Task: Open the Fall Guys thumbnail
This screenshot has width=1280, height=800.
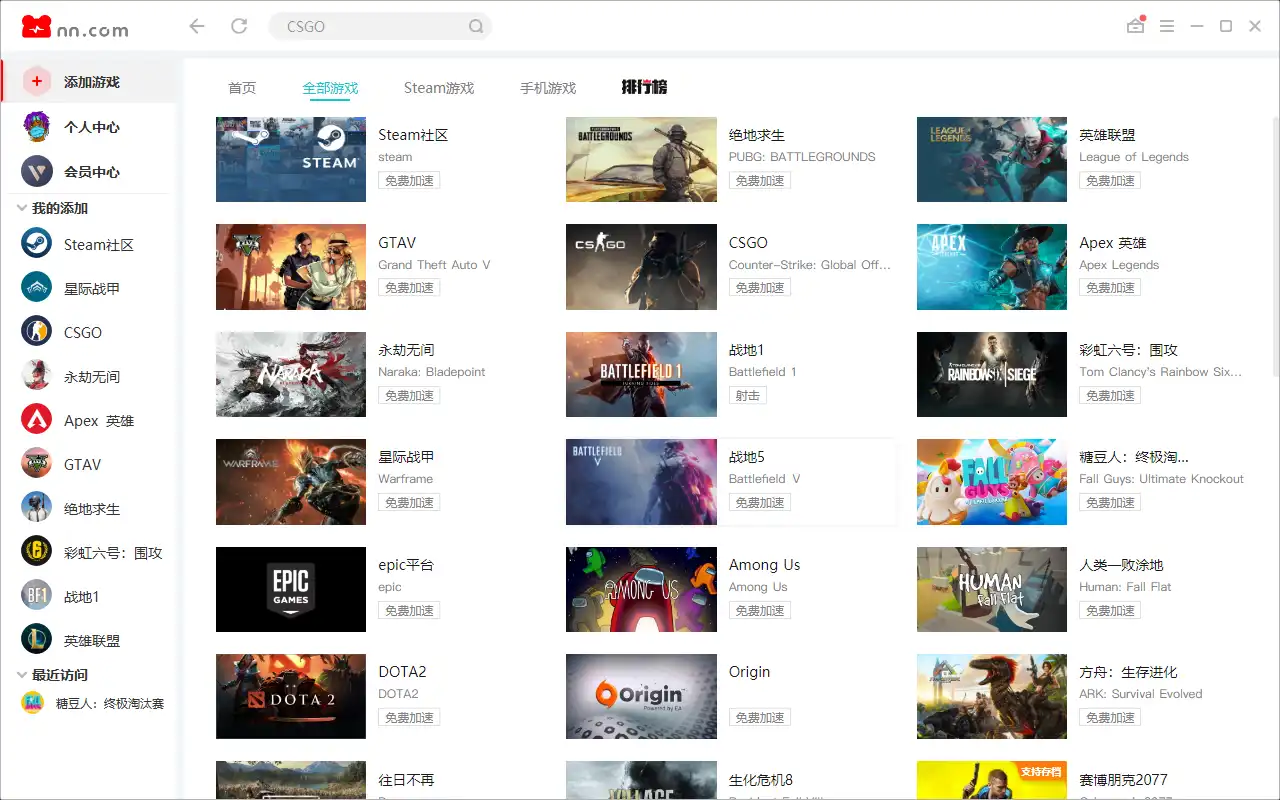Action: coord(992,482)
